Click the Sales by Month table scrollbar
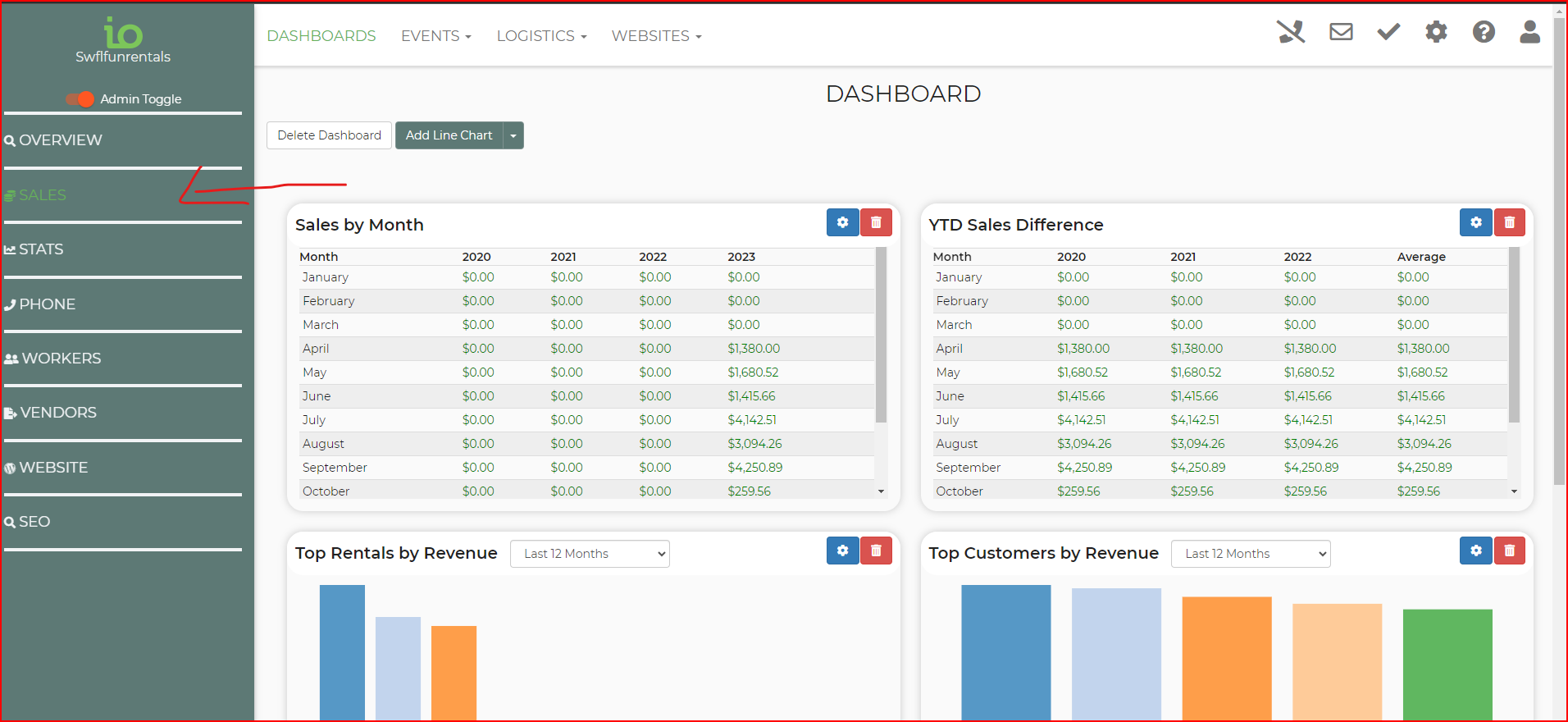 (881, 336)
